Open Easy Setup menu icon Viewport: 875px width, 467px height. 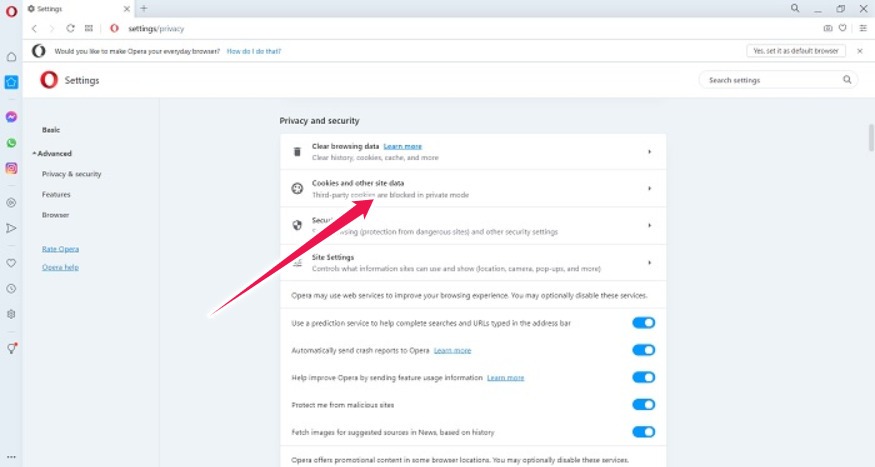tap(863, 29)
